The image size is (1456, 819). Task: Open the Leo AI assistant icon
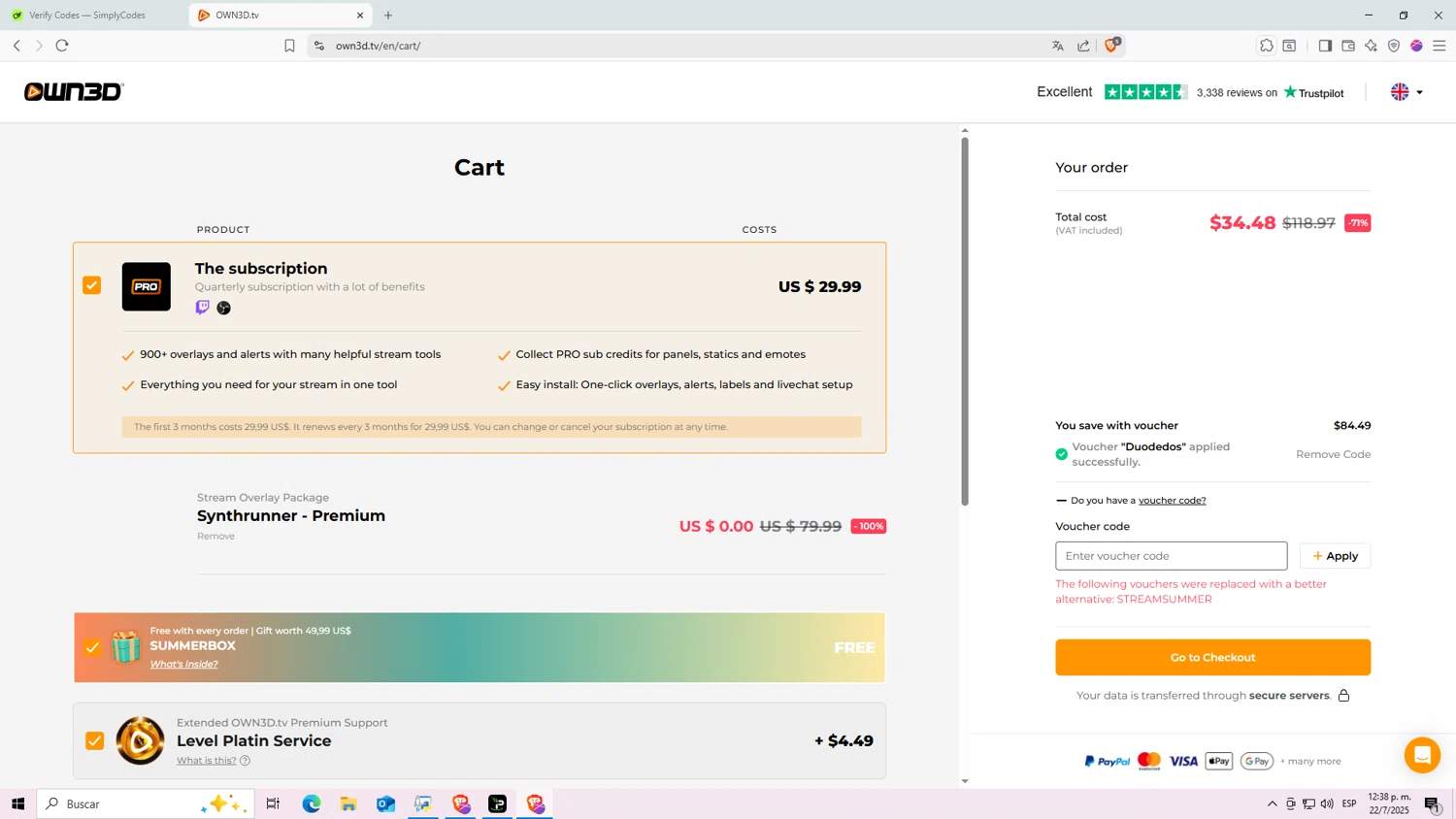click(1371, 46)
